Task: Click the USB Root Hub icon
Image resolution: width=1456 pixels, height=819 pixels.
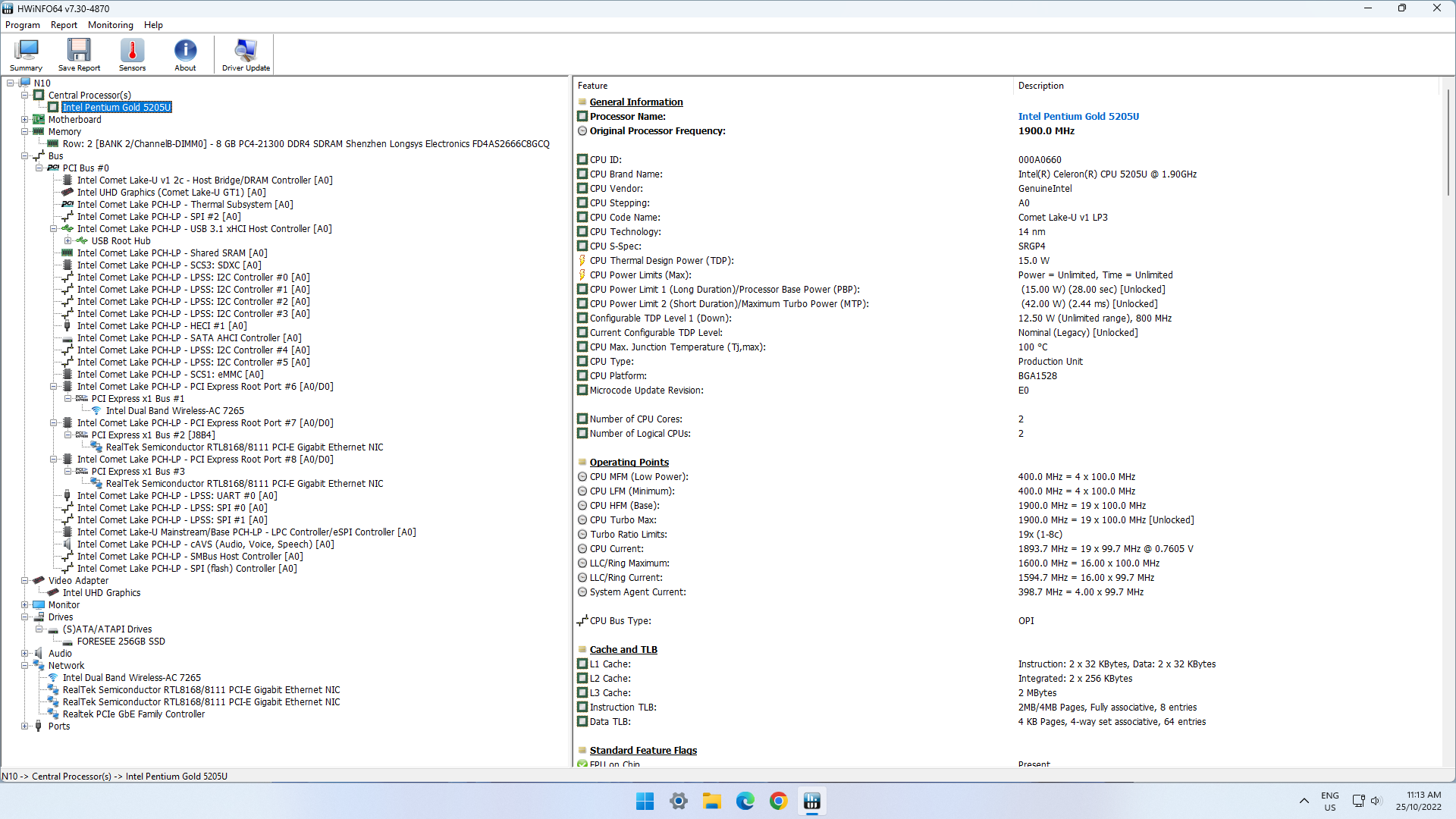Action: pos(82,241)
